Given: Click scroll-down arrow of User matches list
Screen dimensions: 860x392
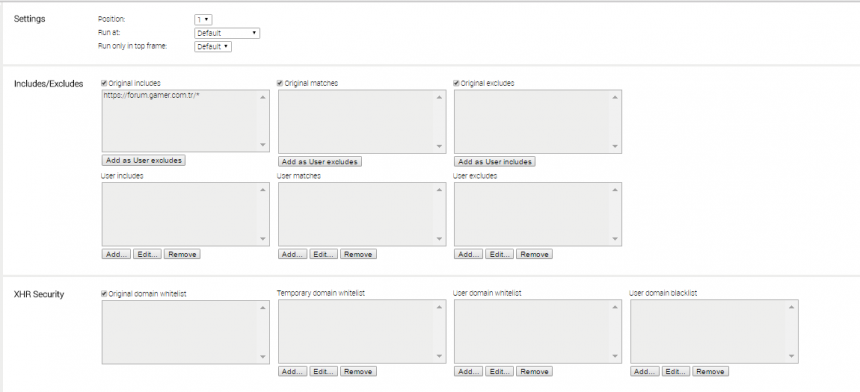Looking at the screenshot, I should coord(439,239).
